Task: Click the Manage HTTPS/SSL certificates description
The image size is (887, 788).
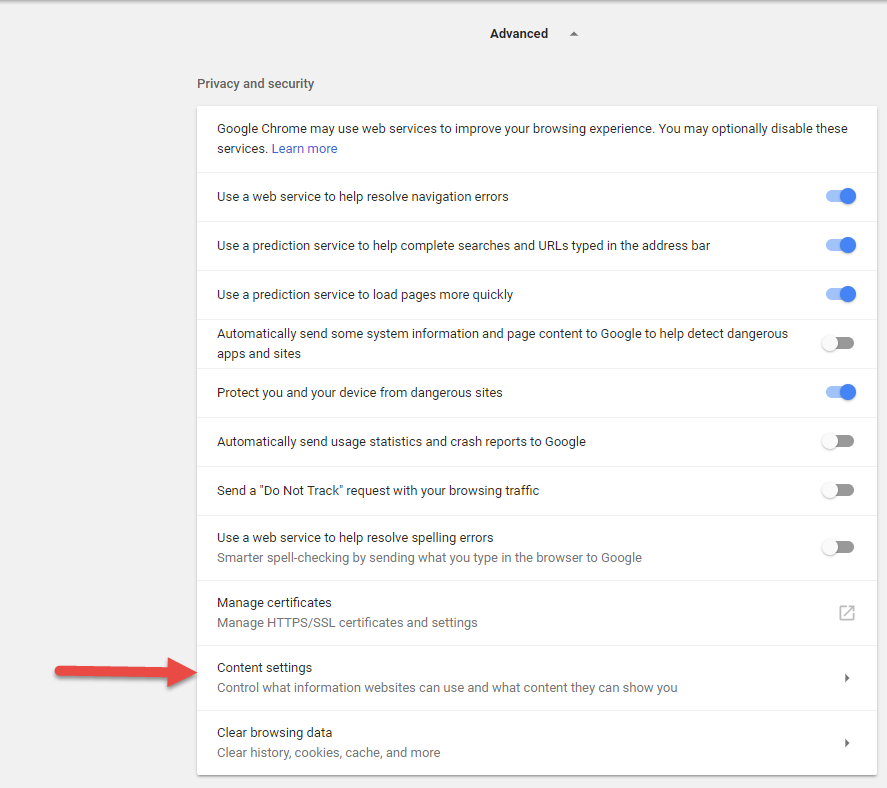Action: point(347,623)
